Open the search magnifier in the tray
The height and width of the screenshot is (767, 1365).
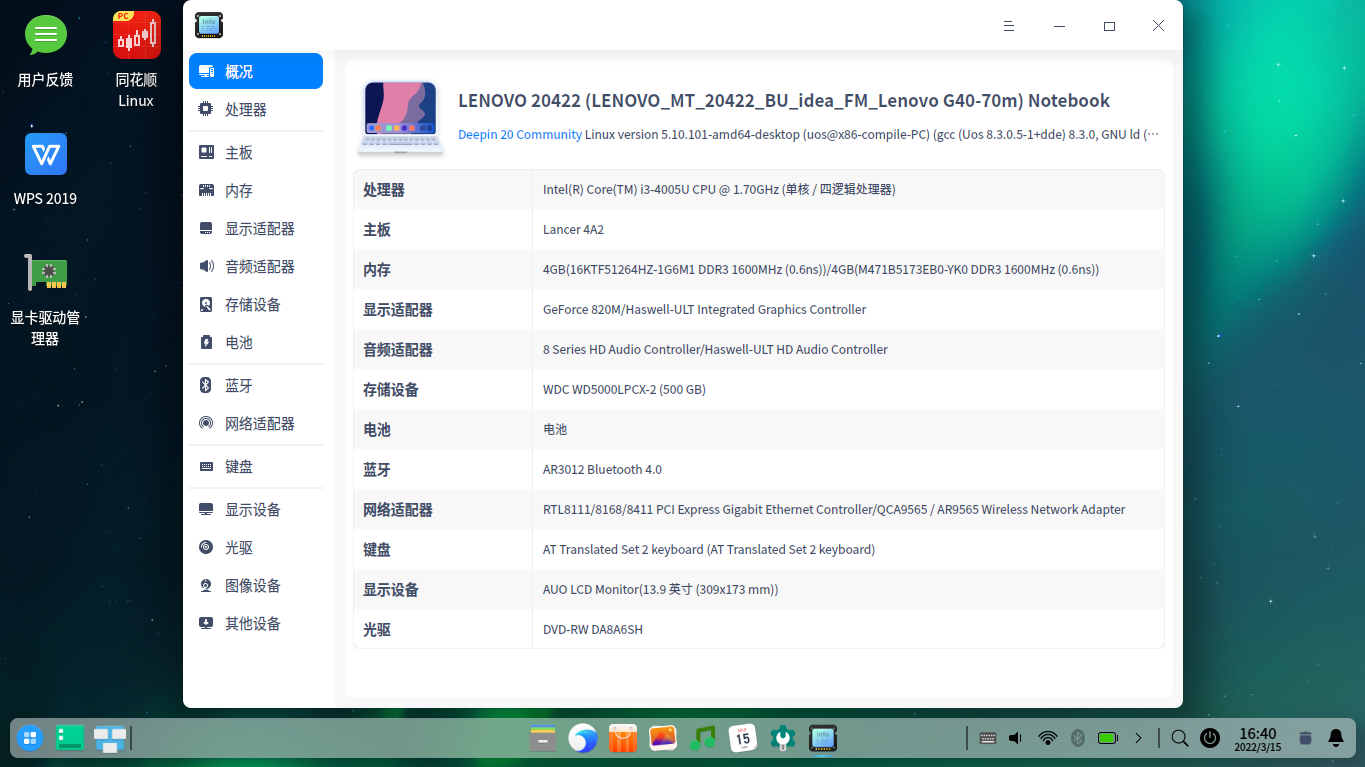tap(1179, 738)
